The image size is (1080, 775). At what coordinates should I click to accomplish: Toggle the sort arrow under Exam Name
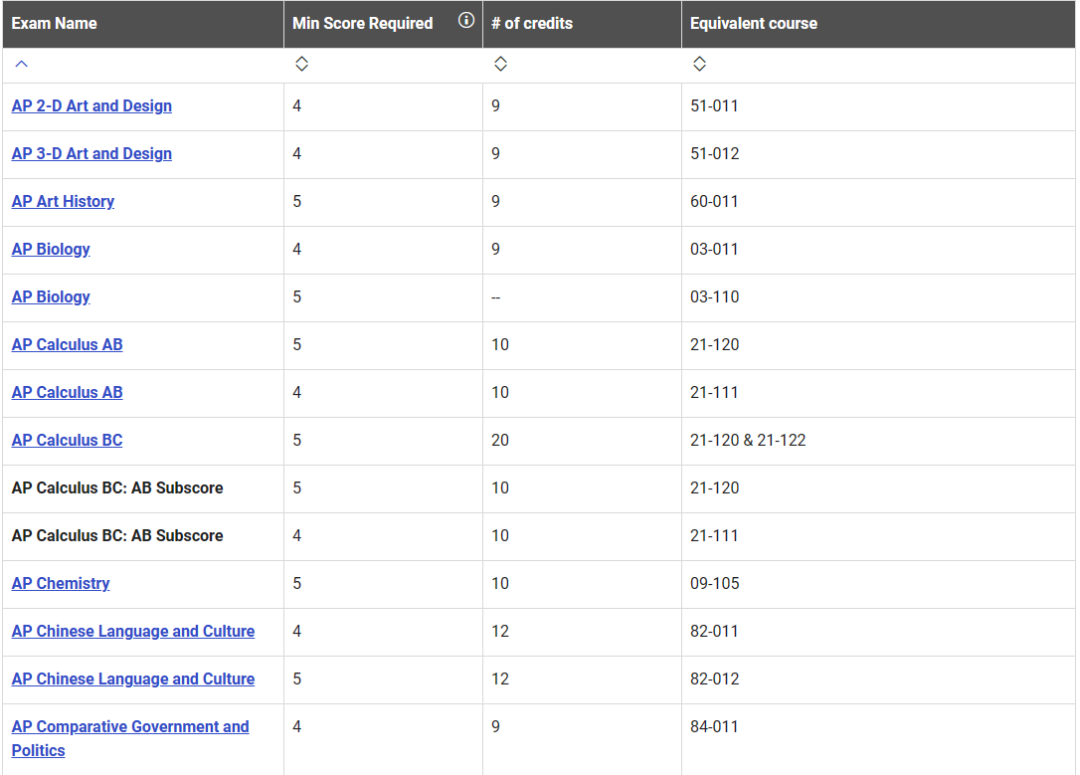[x=21, y=64]
